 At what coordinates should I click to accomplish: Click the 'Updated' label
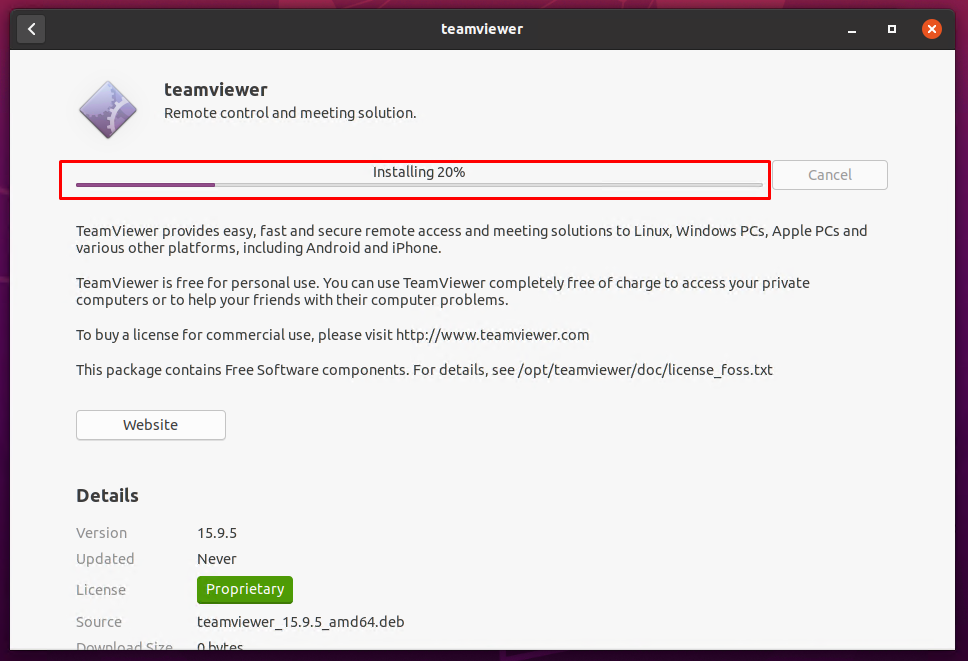pyautogui.click(x=105, y=559)
